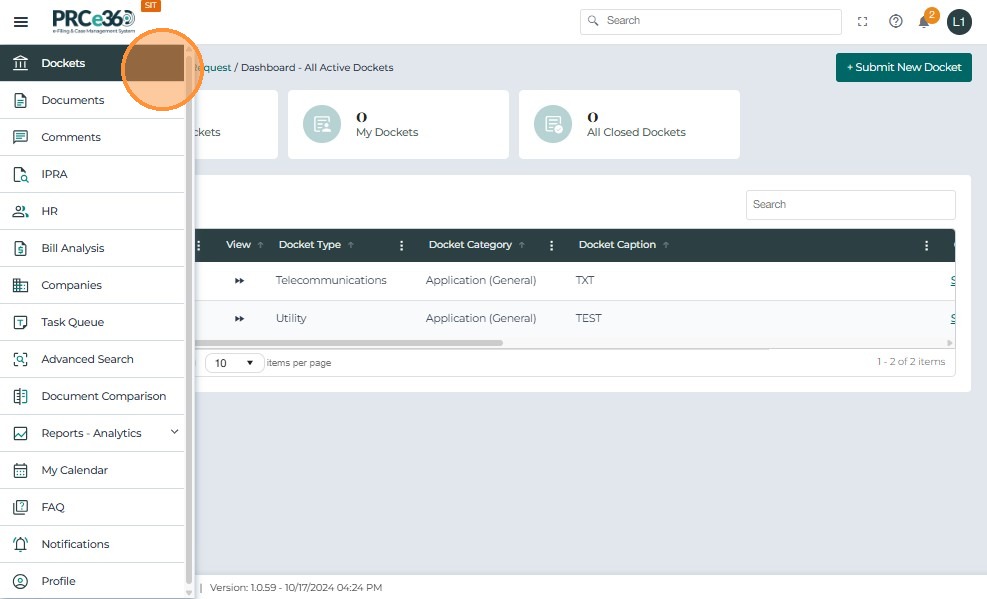Open the items per page dropdown
Screen dimensions: 987x599
(234, 363)
